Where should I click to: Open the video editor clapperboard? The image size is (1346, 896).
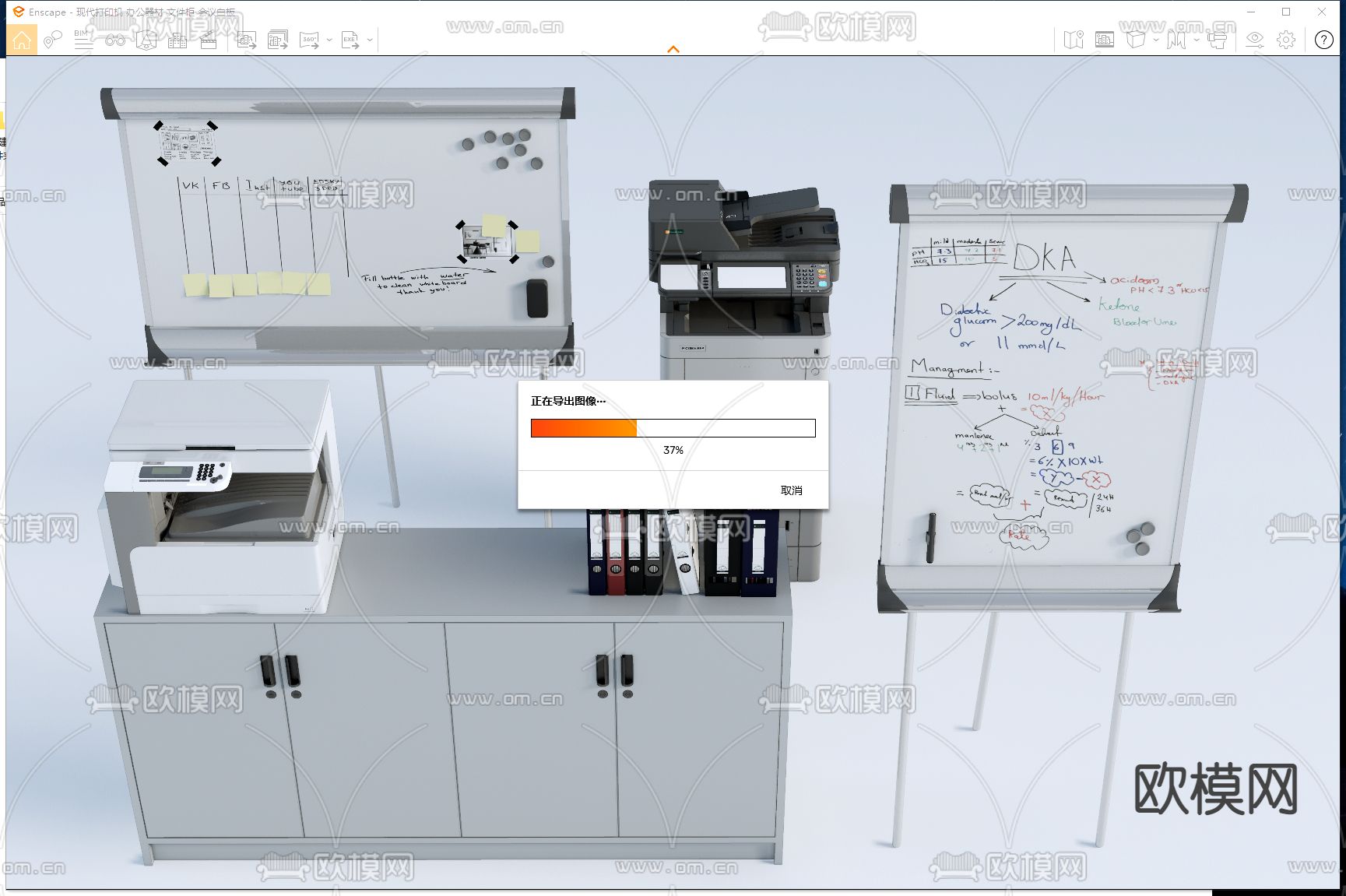(x=209, y=40)
